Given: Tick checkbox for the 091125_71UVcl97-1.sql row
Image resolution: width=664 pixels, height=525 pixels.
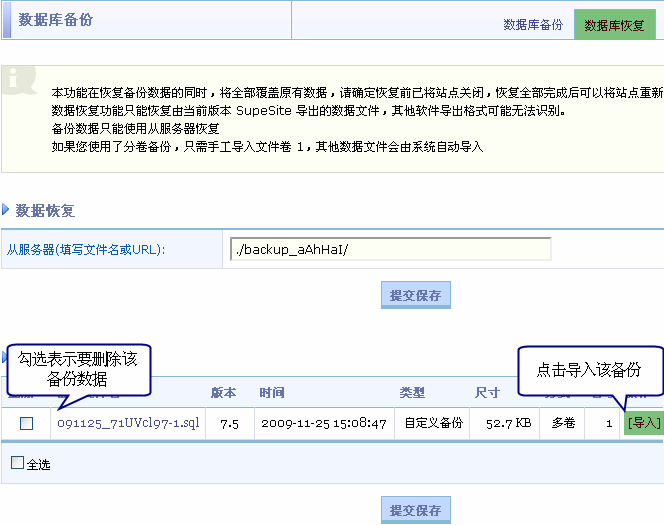Looking at the screenshot, I should 27,423.
